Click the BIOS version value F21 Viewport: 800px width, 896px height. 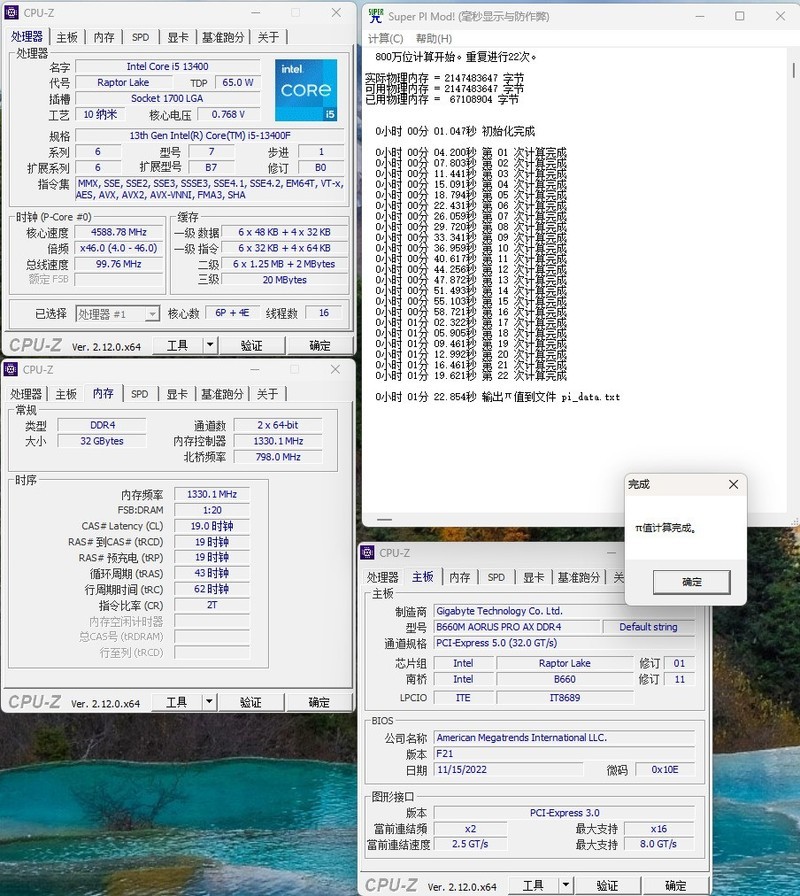[x=564, y=754]
